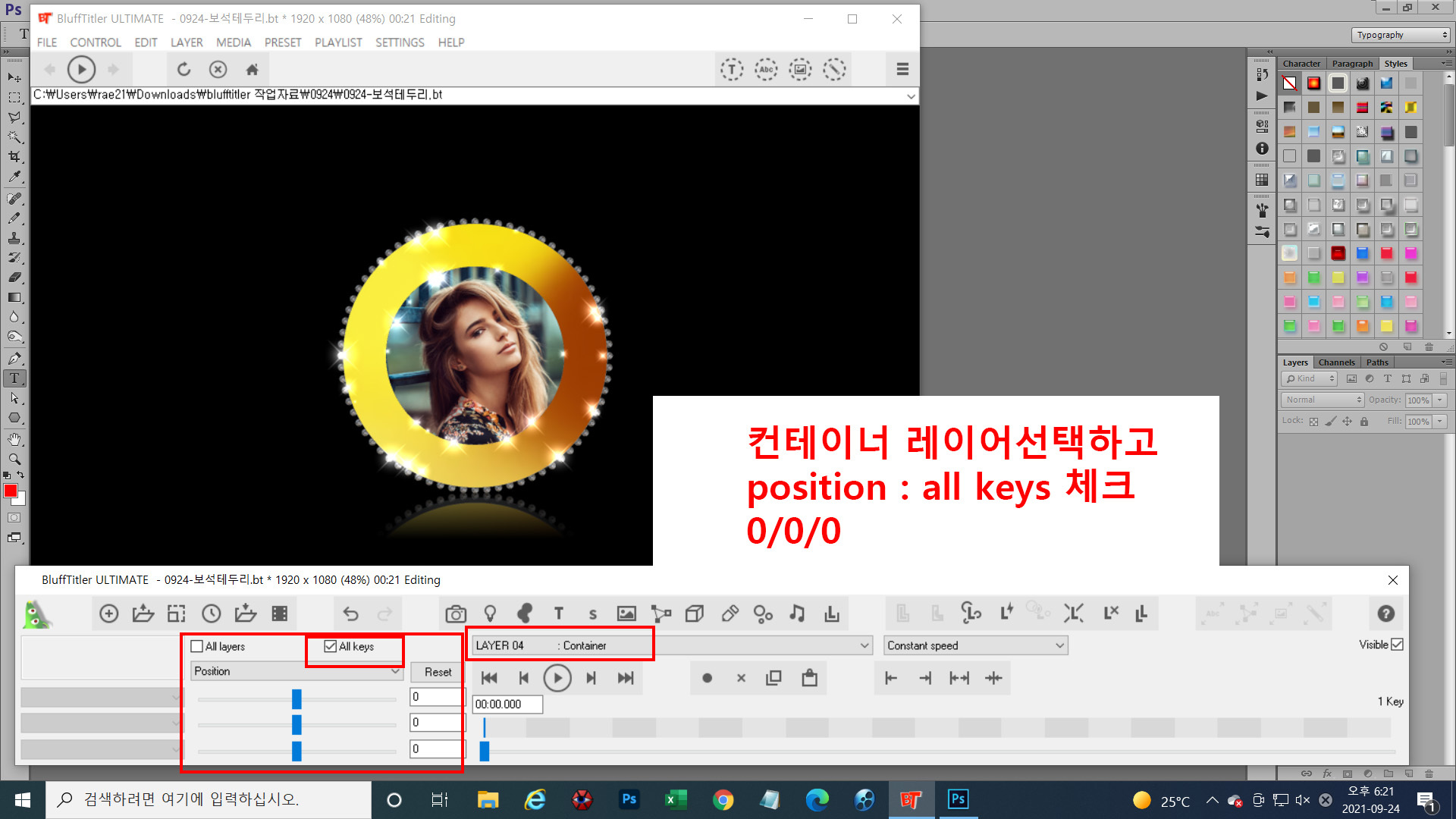
Task: Open Photoshop from the Windows taskbar
Action: click(x=629, y=799)
